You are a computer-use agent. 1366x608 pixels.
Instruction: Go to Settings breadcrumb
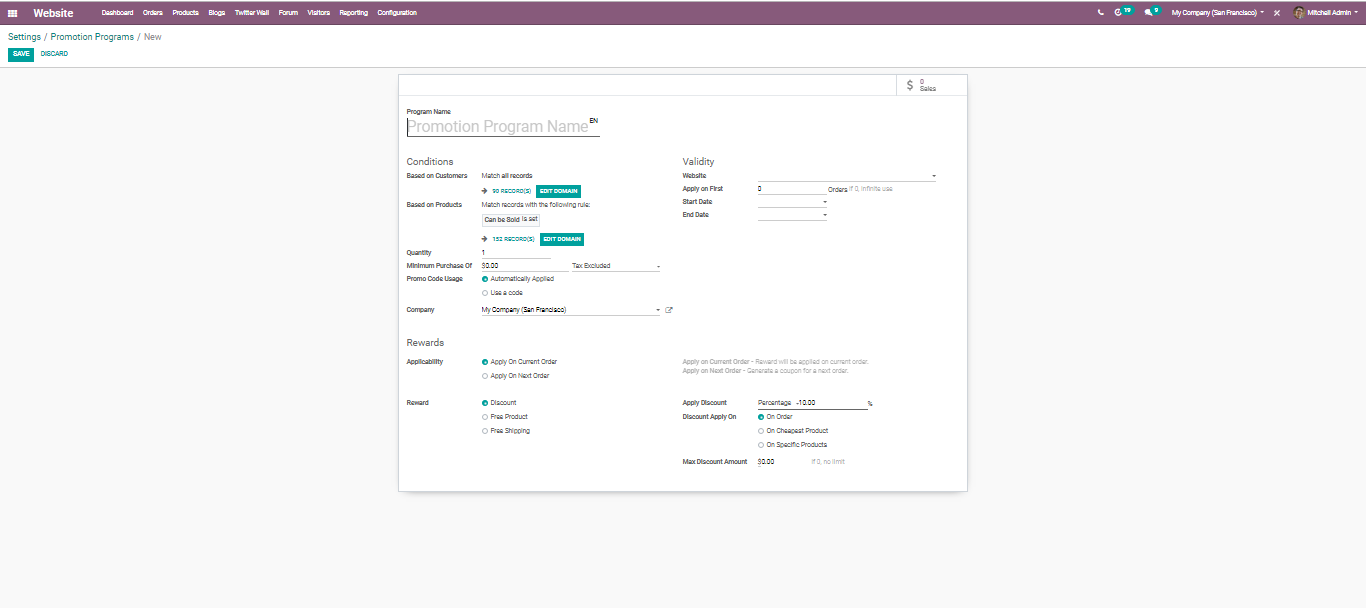(24, 37)
